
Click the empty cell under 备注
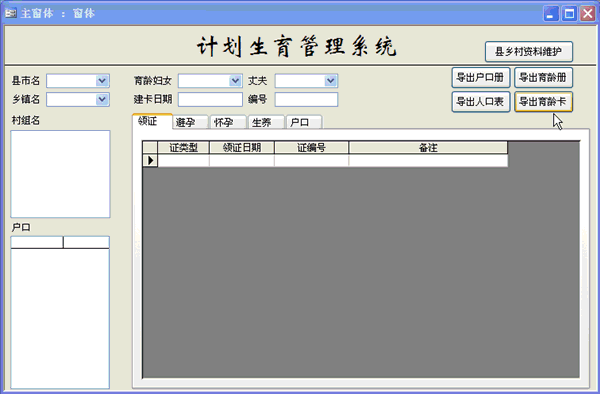coord(428,161)
